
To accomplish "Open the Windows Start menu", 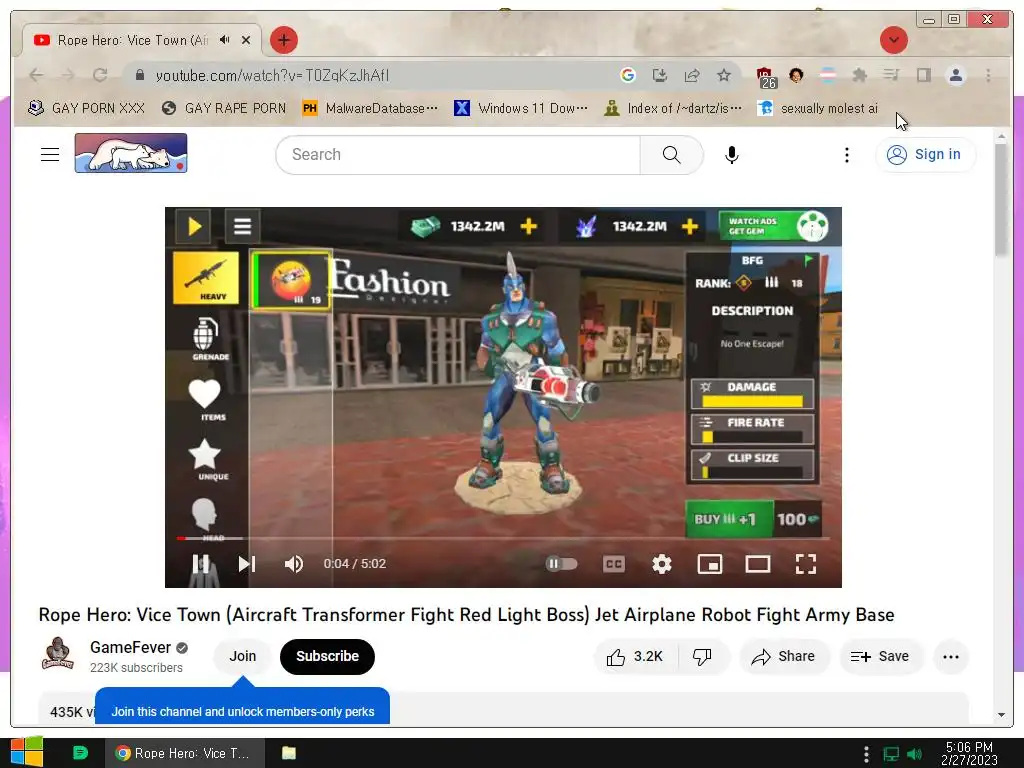I will coord(27,753).
